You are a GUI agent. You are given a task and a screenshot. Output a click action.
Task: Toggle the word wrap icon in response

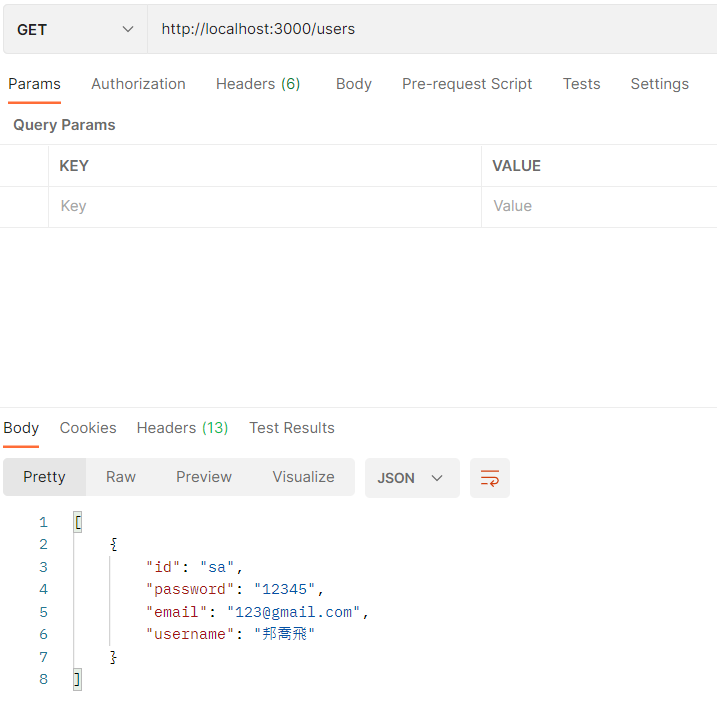(490, 478)
